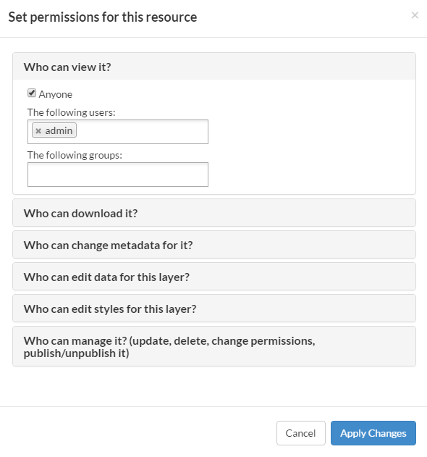Click Apply Changes button
The image size is (427, 457).
pyautogui.click(x=373, y=433)
